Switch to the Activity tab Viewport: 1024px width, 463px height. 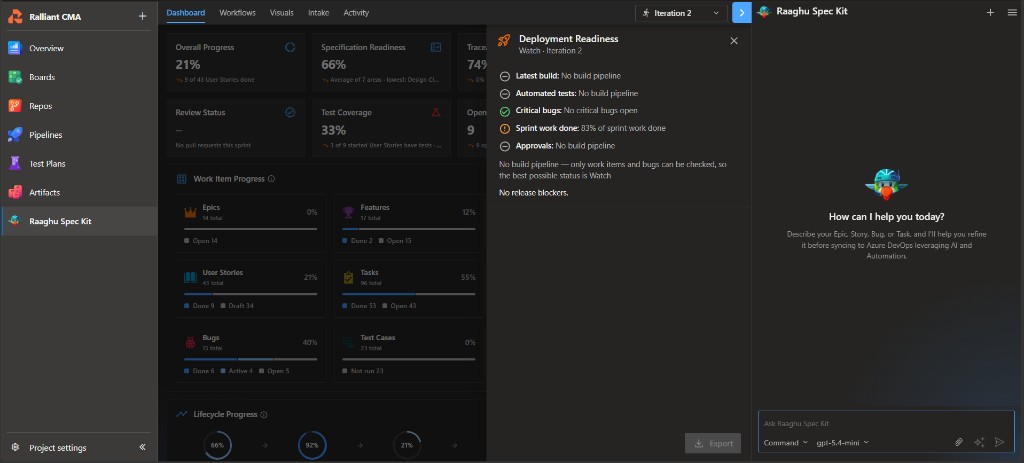point(356,12)
